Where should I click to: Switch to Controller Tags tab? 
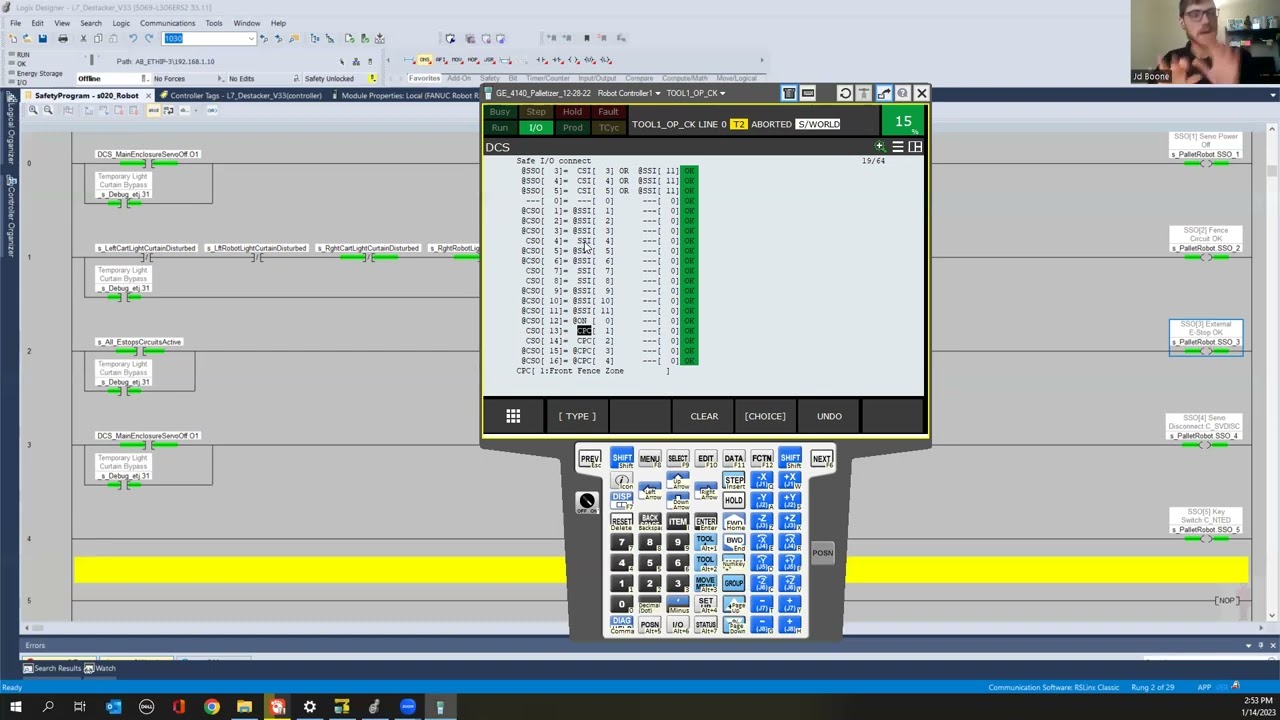click(245, 96)
